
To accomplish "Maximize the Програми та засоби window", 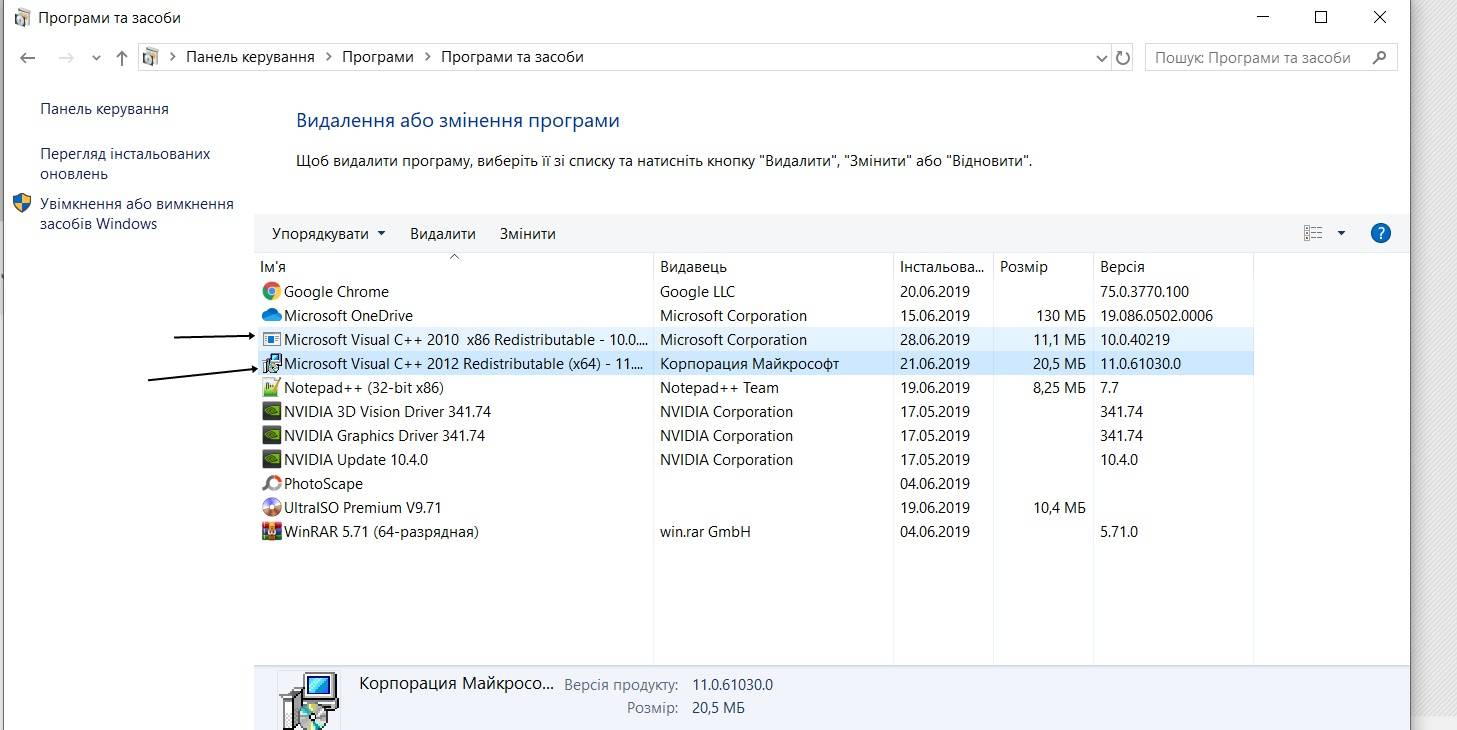I will pos(1320,17).
